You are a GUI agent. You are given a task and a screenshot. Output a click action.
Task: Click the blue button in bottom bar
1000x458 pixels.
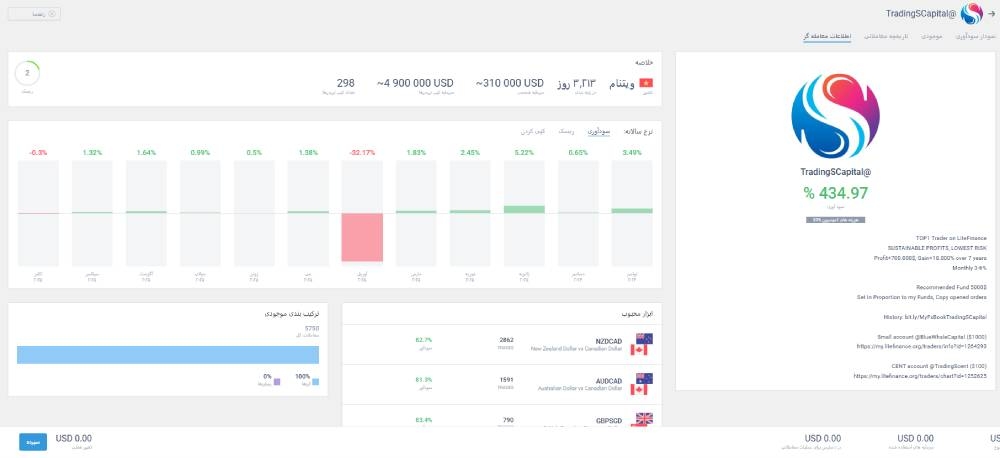(x=33, y=441)
